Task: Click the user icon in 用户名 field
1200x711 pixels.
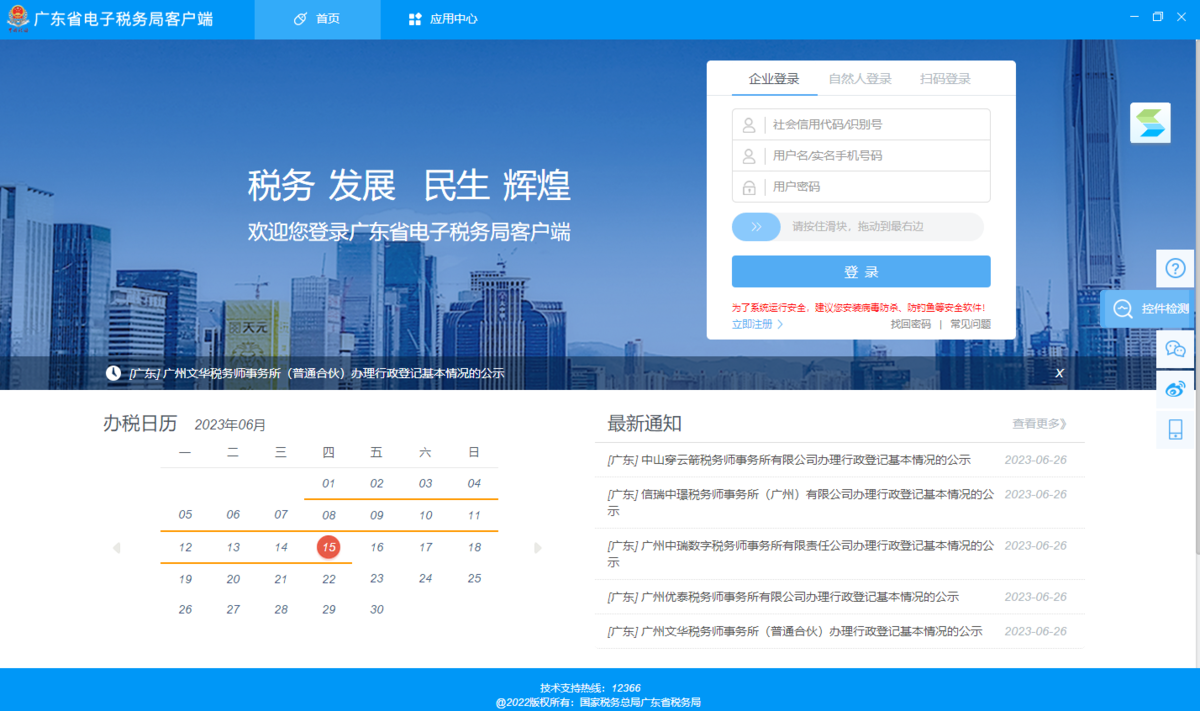Action: click(748, 156)
